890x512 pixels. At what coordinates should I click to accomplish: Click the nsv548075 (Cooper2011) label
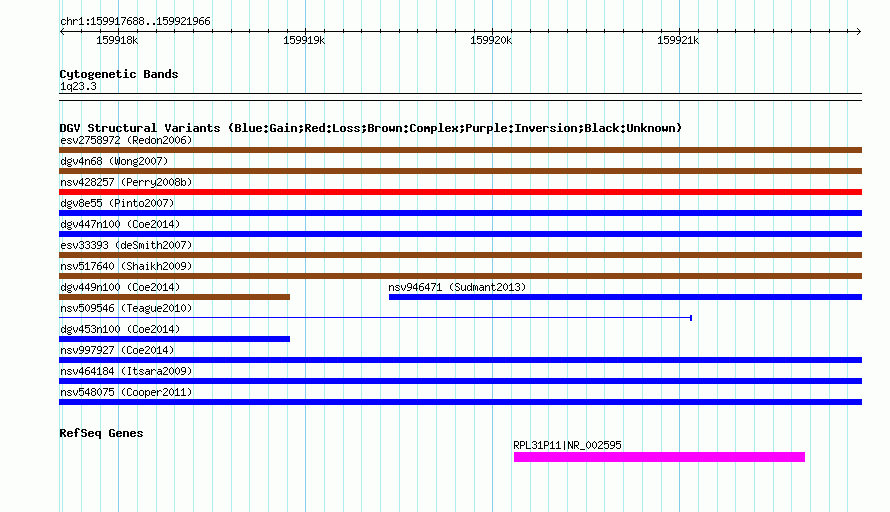point(126,392)
